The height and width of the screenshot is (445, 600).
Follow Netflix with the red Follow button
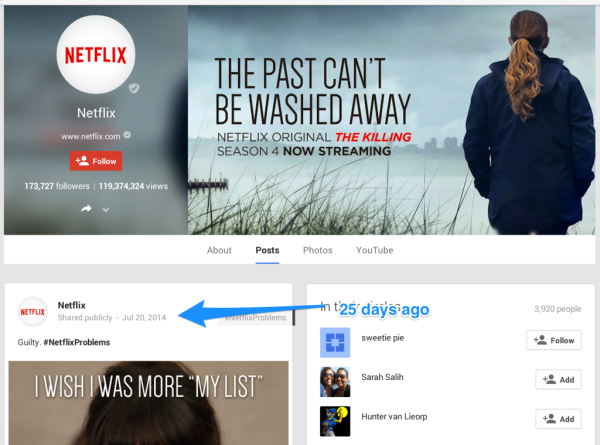[x=96, y=161]
